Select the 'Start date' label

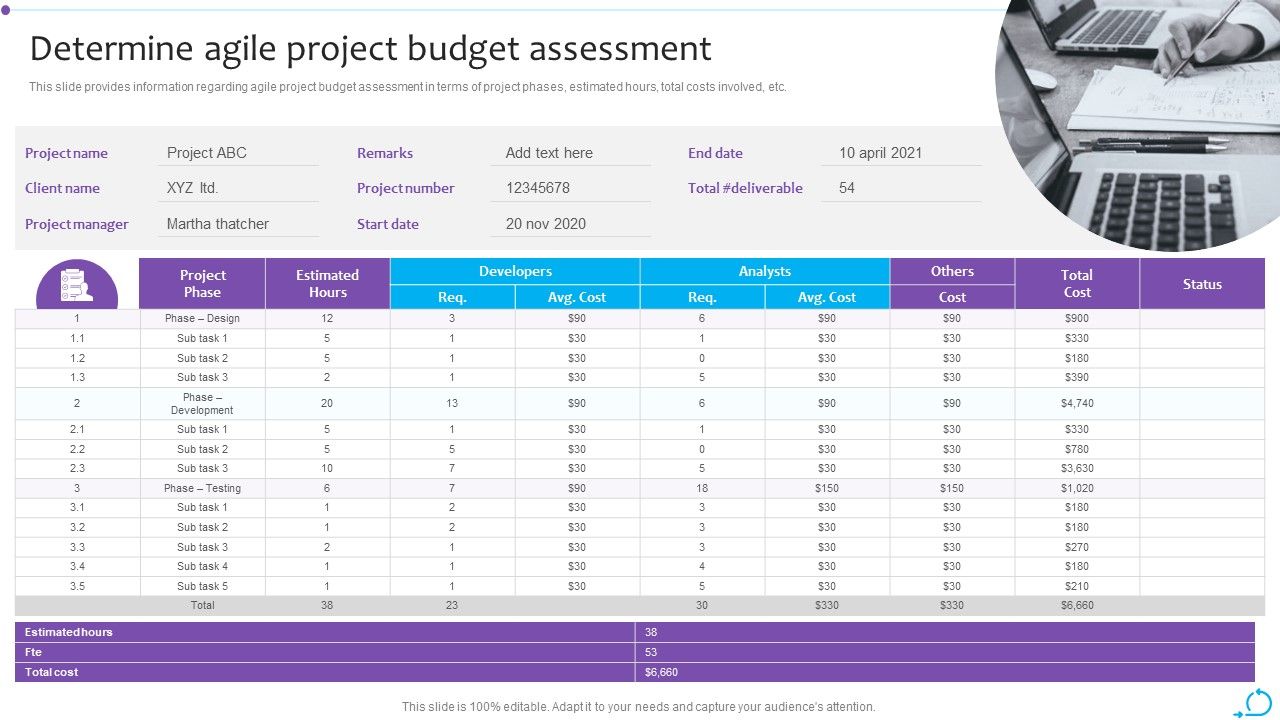pos(388,224)
